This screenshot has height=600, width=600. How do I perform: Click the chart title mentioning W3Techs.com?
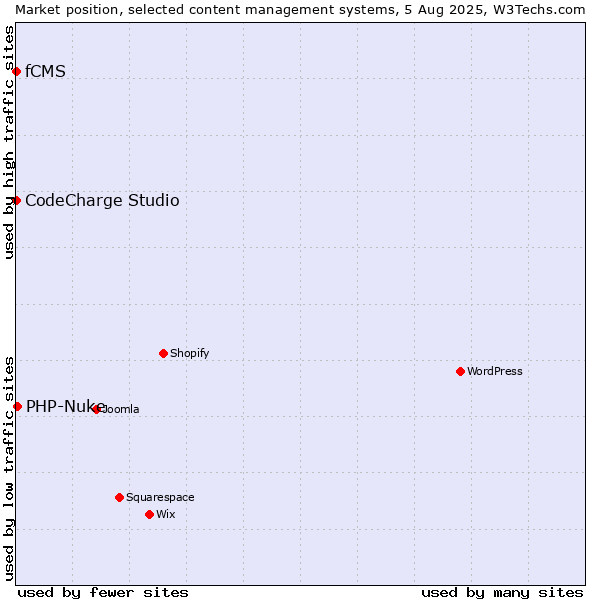point(300,10)
